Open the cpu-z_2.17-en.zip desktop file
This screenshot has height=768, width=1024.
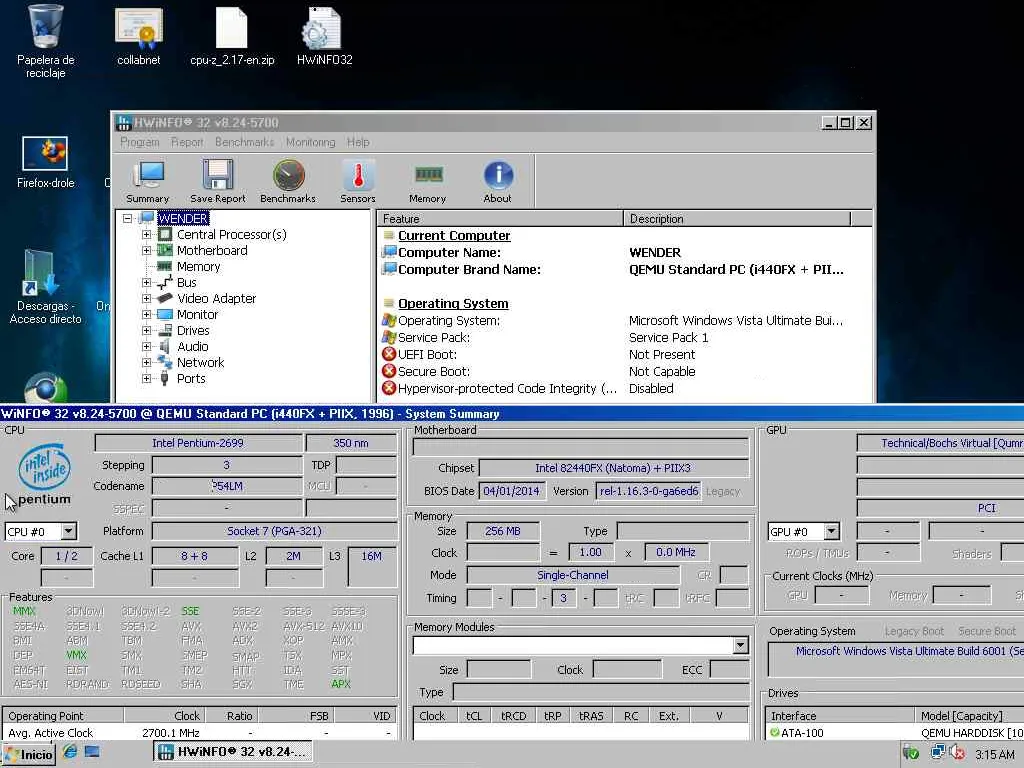coord(232,37)
